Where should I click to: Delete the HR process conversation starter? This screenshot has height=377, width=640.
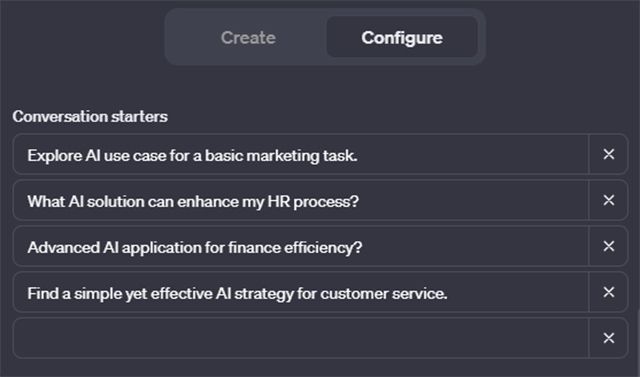point(609,200)
